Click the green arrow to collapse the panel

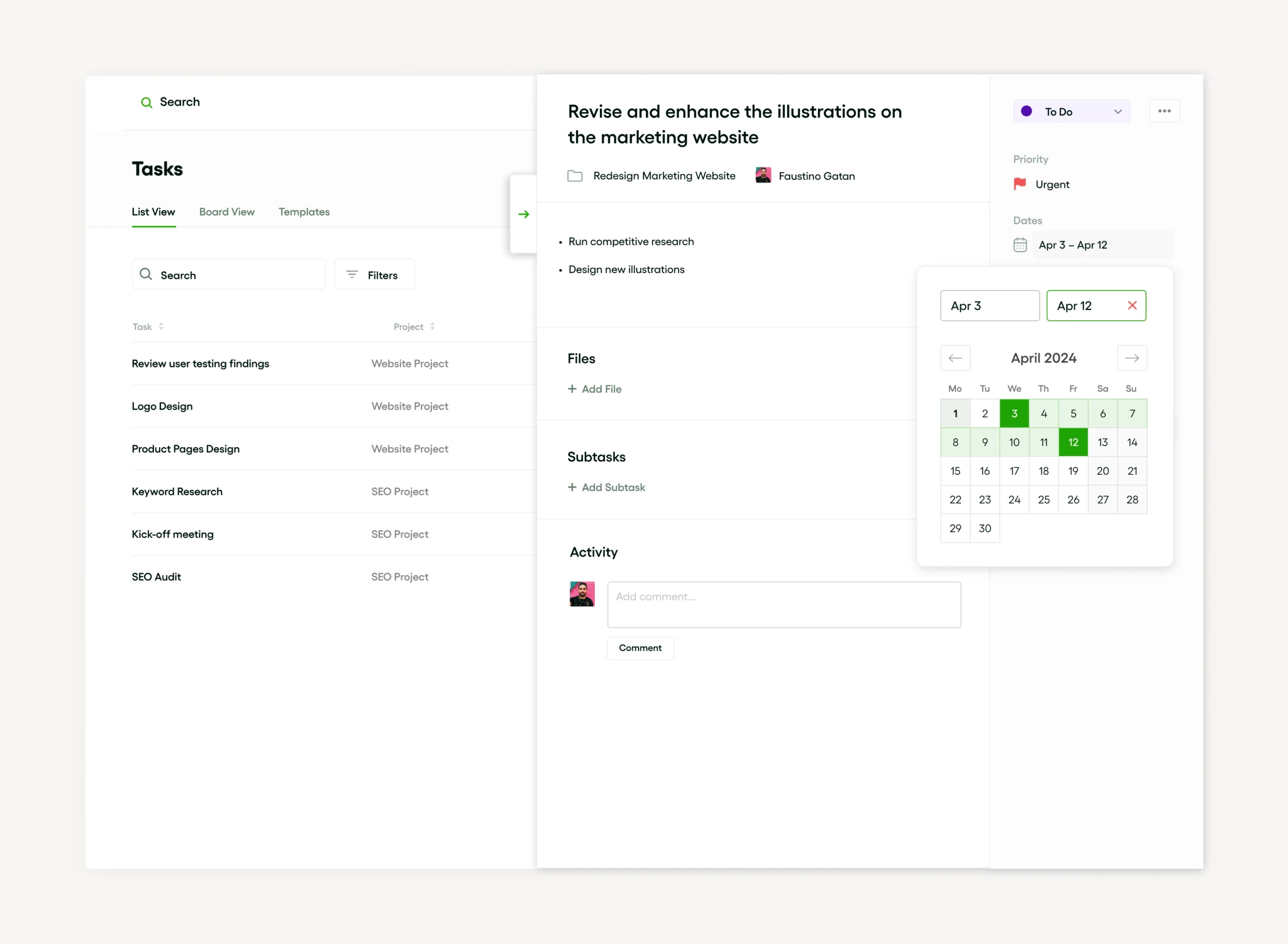(523, 214)
